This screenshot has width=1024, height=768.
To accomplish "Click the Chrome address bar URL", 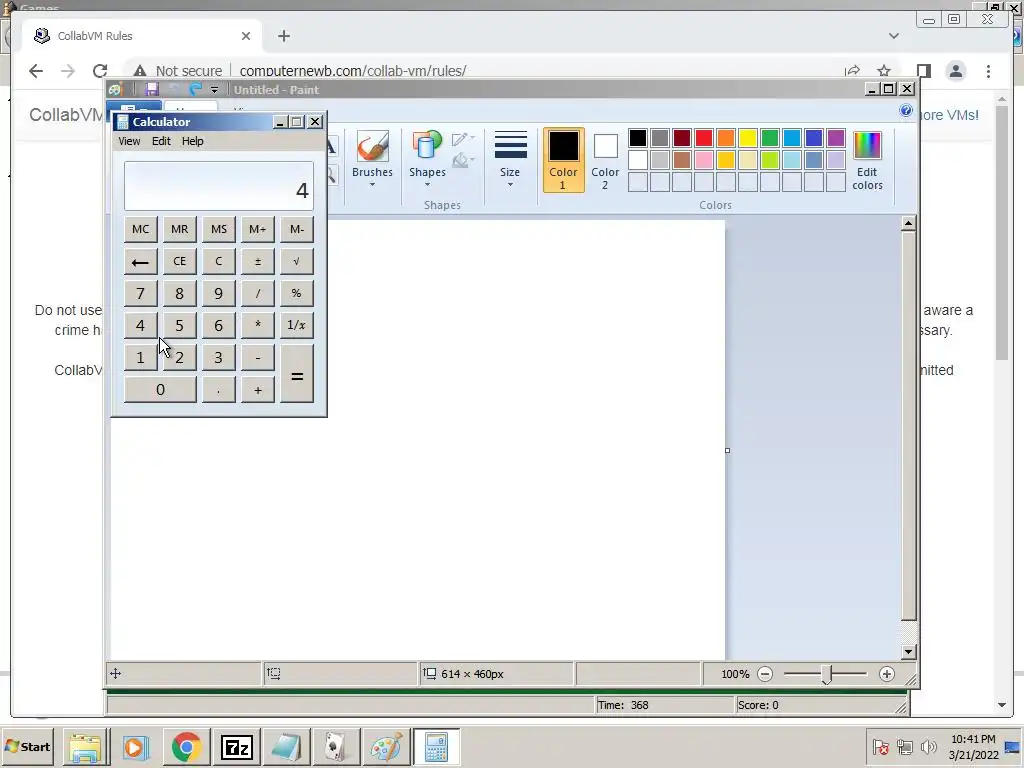I will coord(353,71).
